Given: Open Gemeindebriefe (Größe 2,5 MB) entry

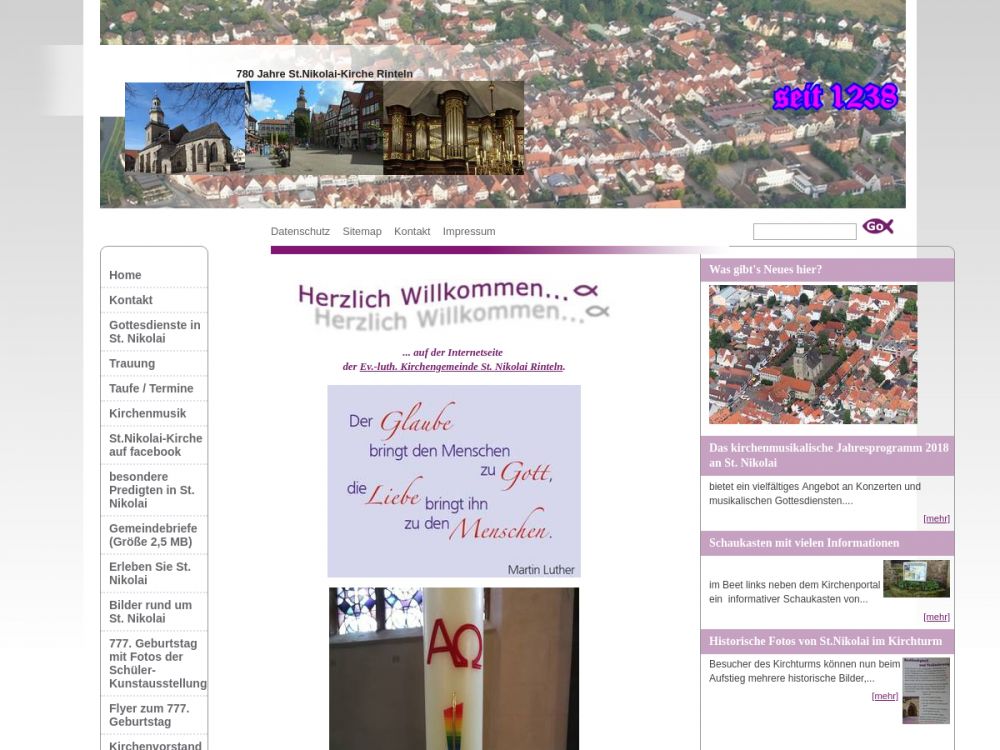Looking at the screenshot, I should (x=153, y=535).
